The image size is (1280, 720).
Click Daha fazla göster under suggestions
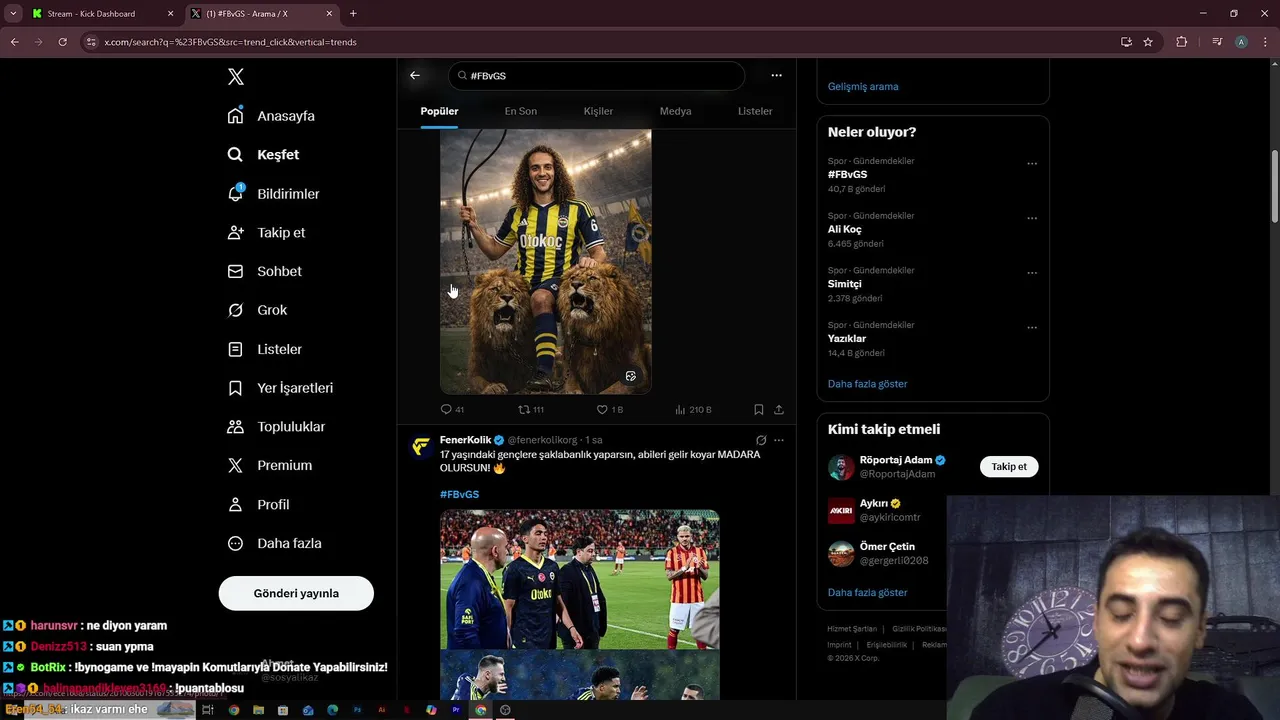[x=867, y=593]
